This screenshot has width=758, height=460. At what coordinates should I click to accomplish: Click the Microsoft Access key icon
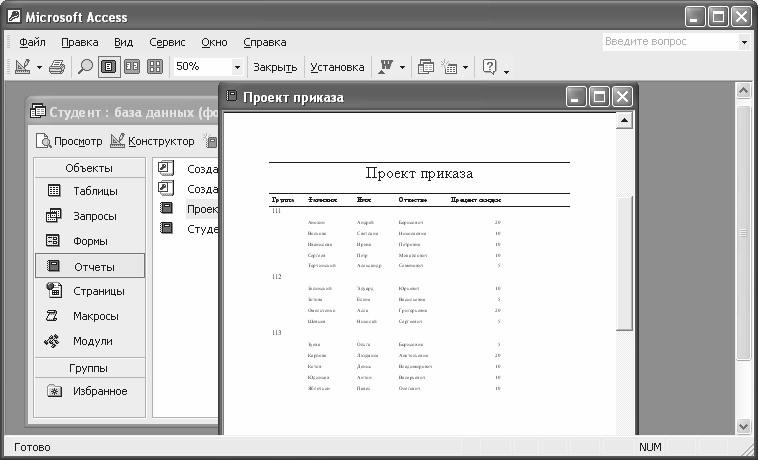[15, 17]
